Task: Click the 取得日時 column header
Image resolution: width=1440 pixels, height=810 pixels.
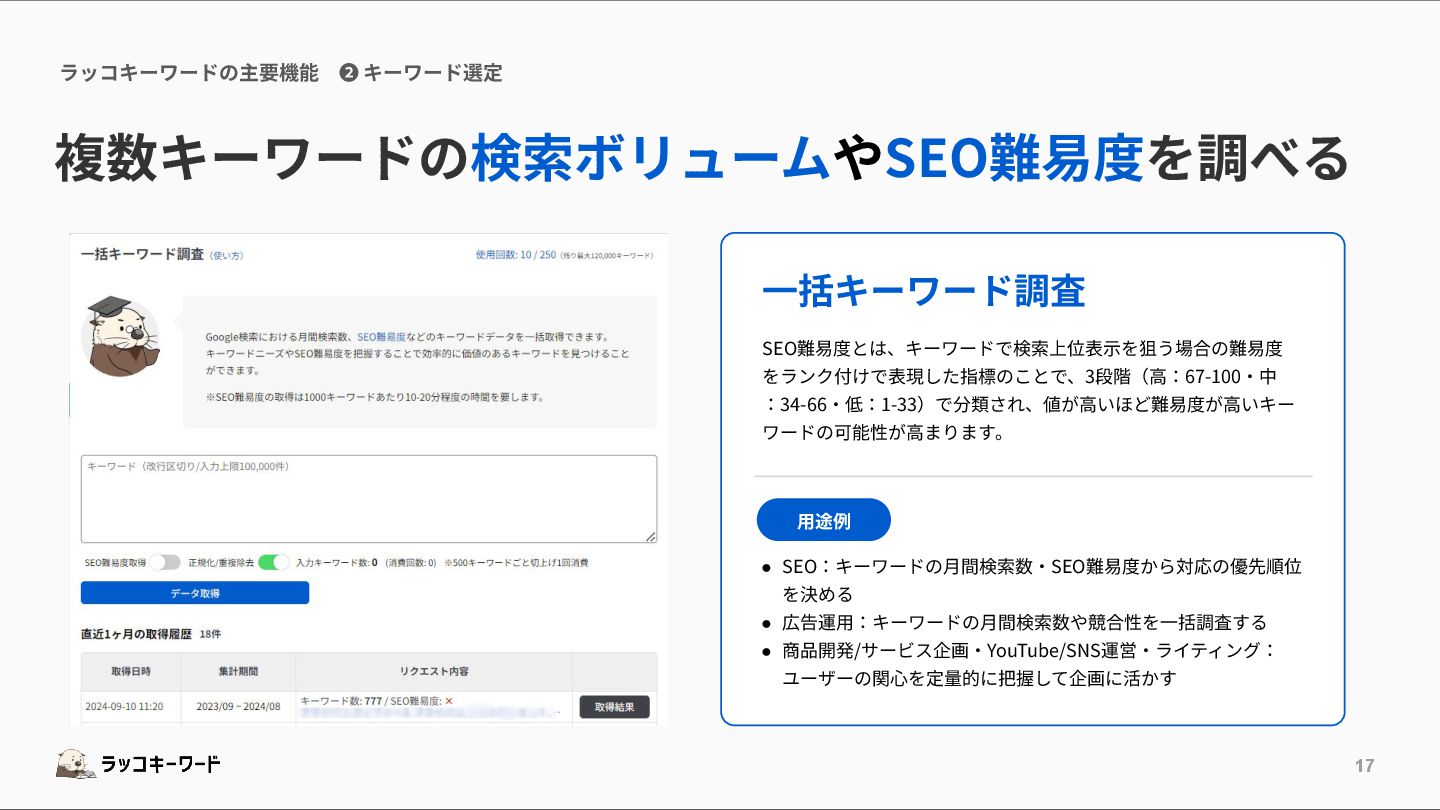Action: (x=131, y=671)
